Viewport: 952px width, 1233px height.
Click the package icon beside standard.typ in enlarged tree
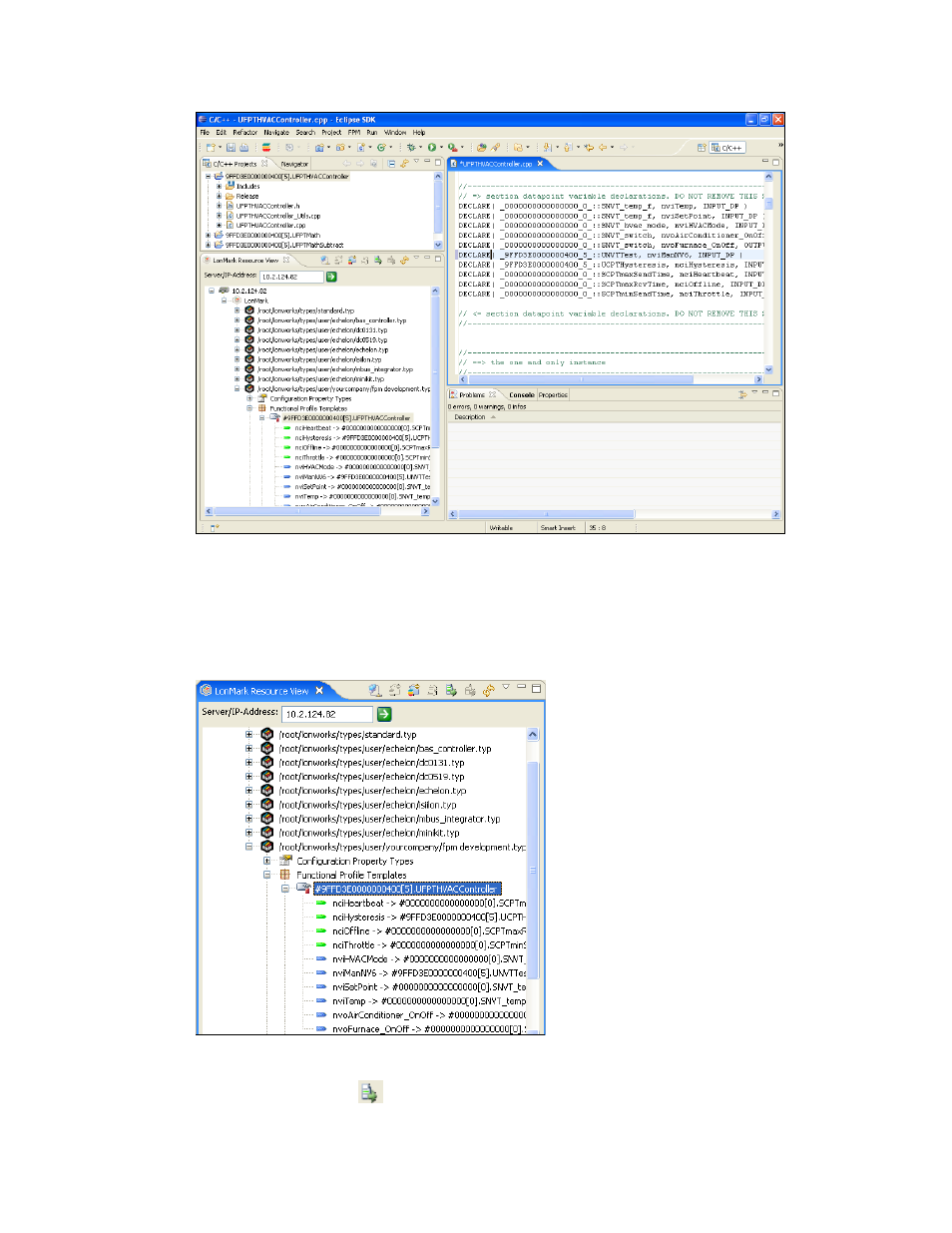(266, 734)
